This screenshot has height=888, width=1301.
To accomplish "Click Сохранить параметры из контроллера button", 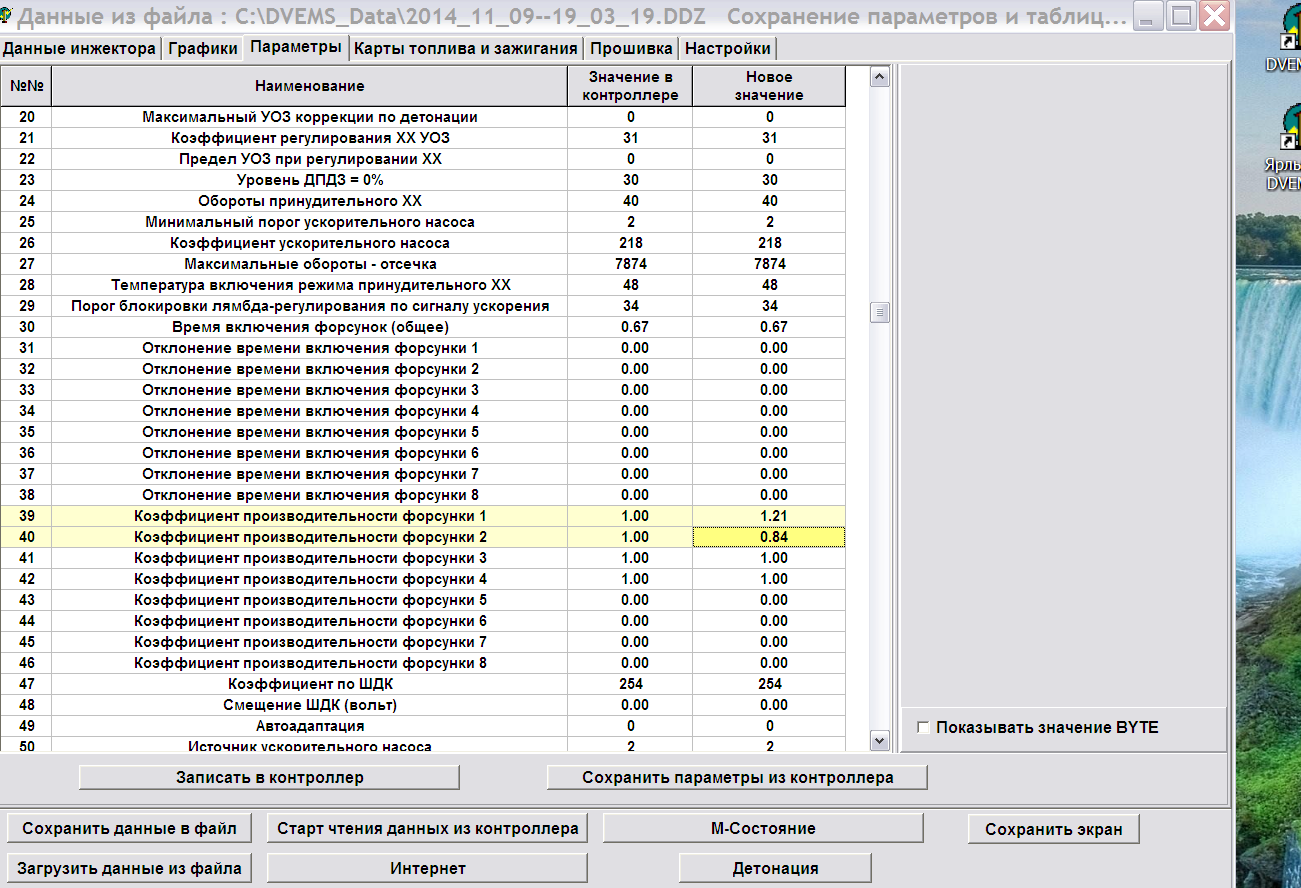I will coord(737,777).
